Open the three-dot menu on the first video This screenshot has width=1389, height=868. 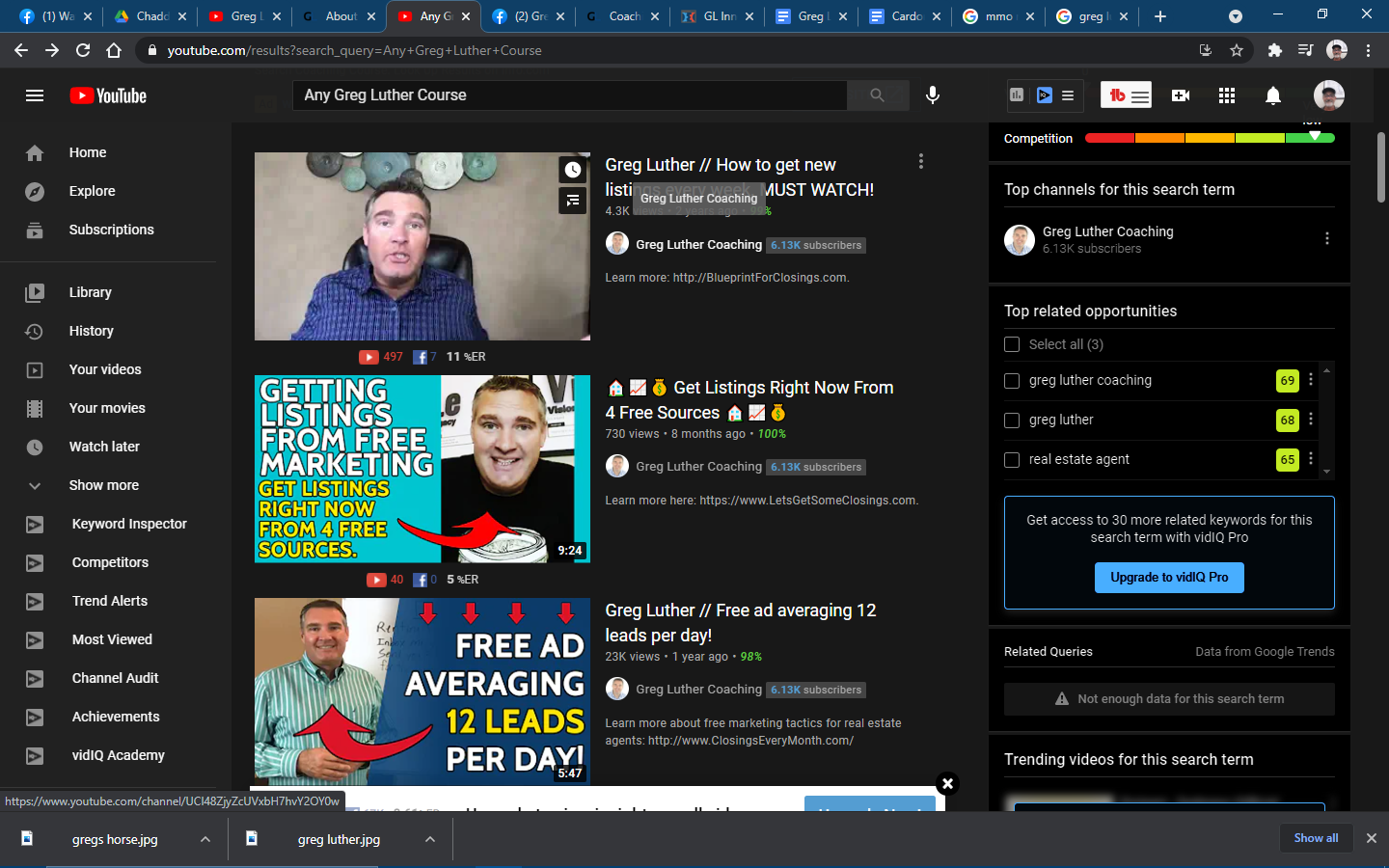coord(921,162)
